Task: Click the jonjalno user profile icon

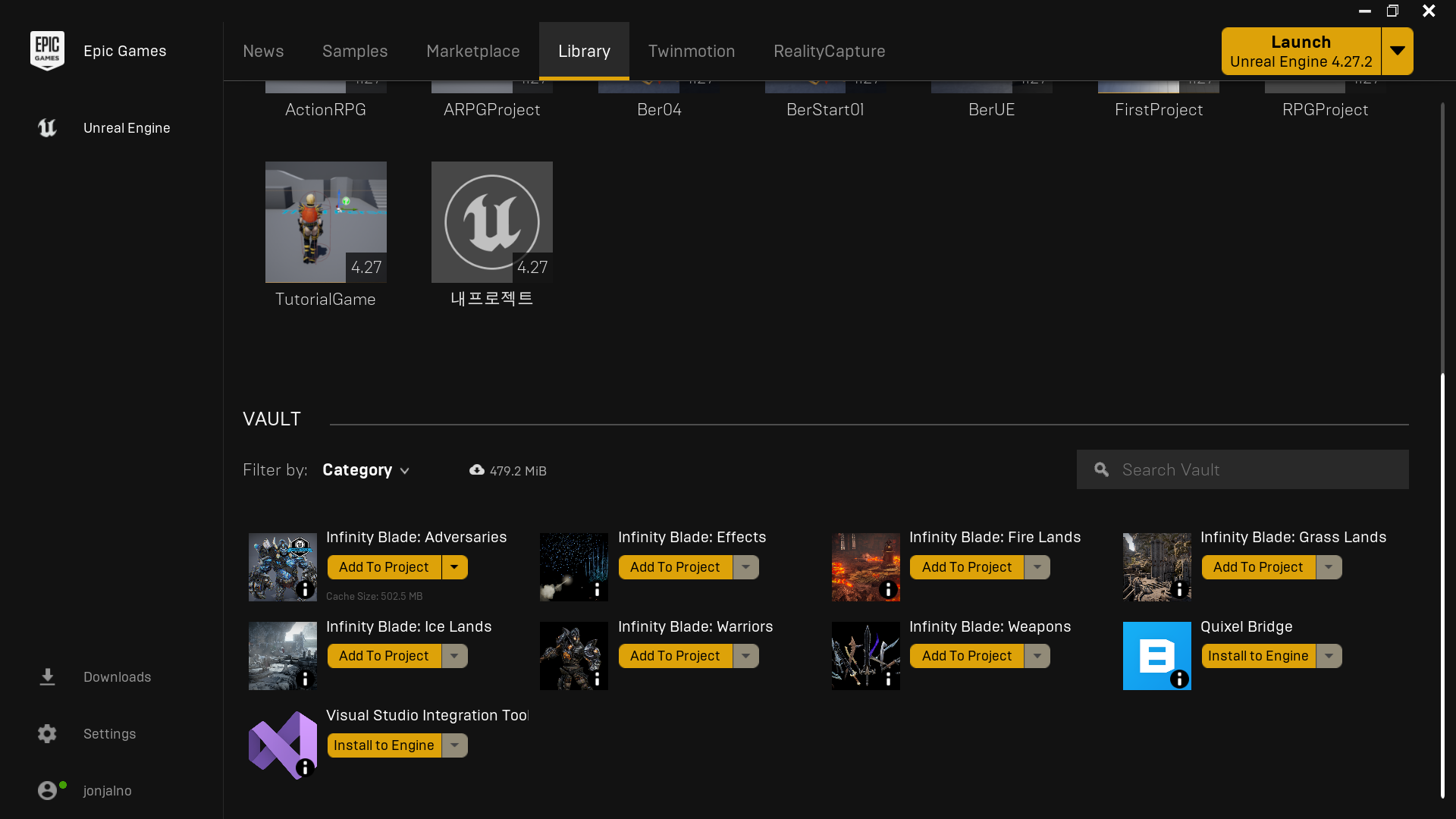Action: [47, 790]
